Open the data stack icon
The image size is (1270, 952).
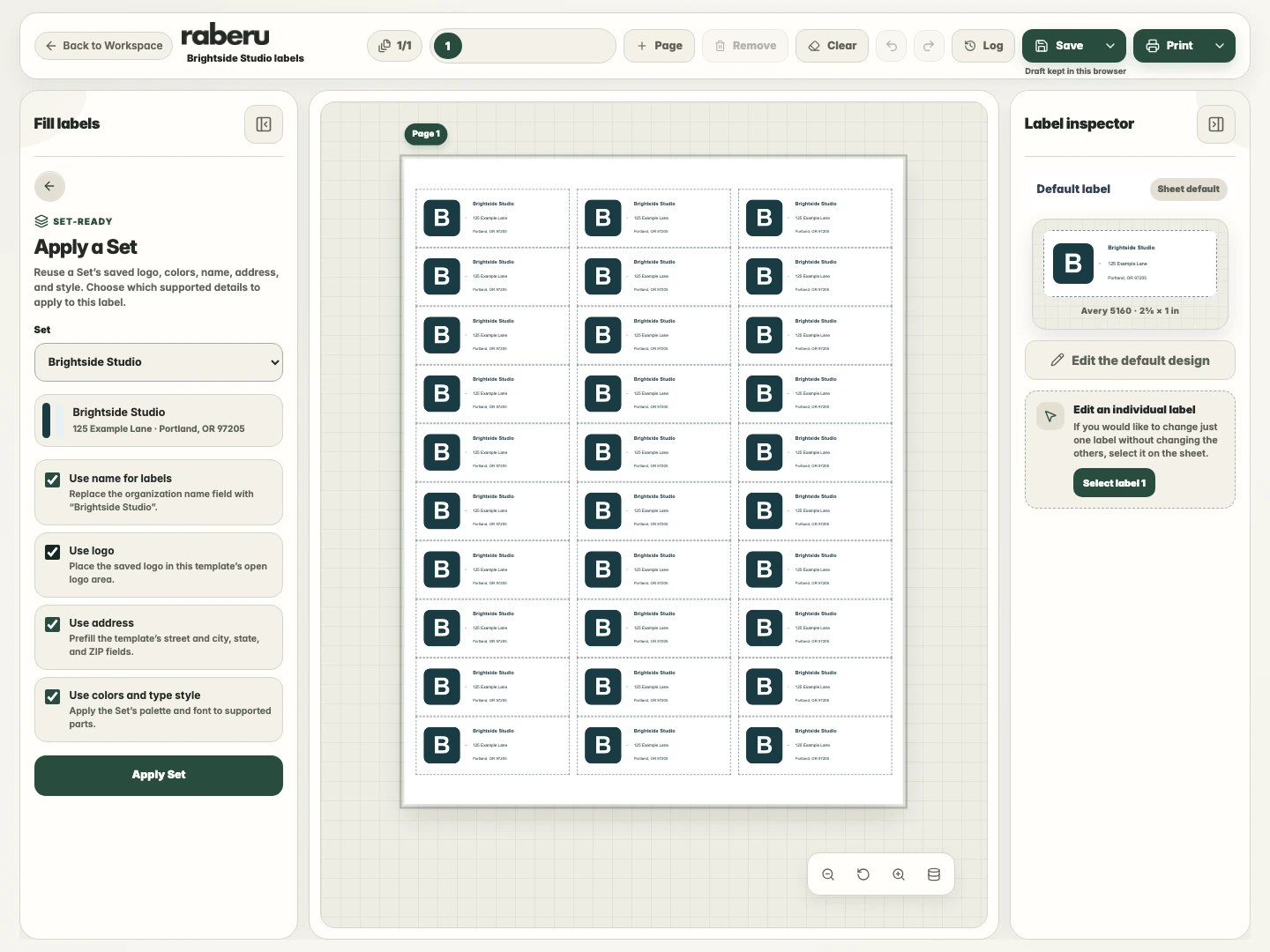tap(934, 874)
